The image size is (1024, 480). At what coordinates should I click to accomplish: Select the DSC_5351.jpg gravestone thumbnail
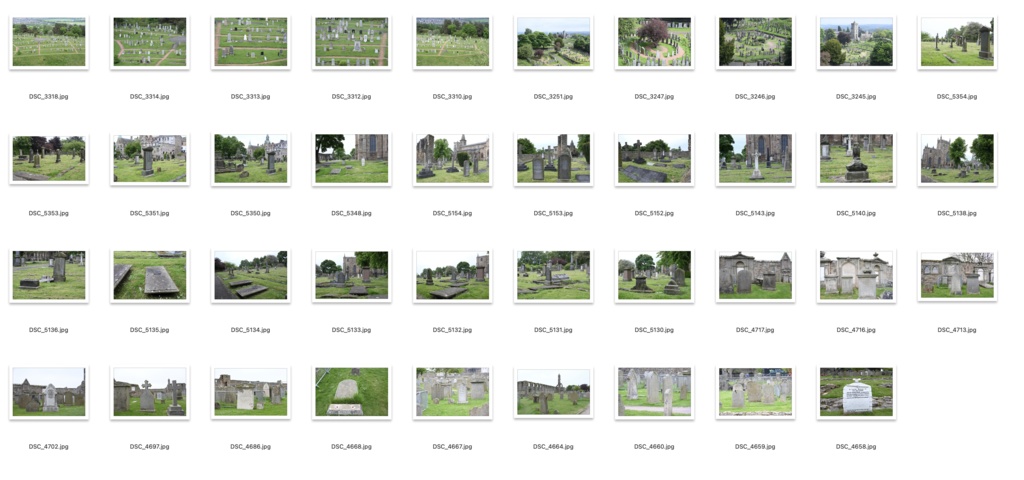click(150, 159)
